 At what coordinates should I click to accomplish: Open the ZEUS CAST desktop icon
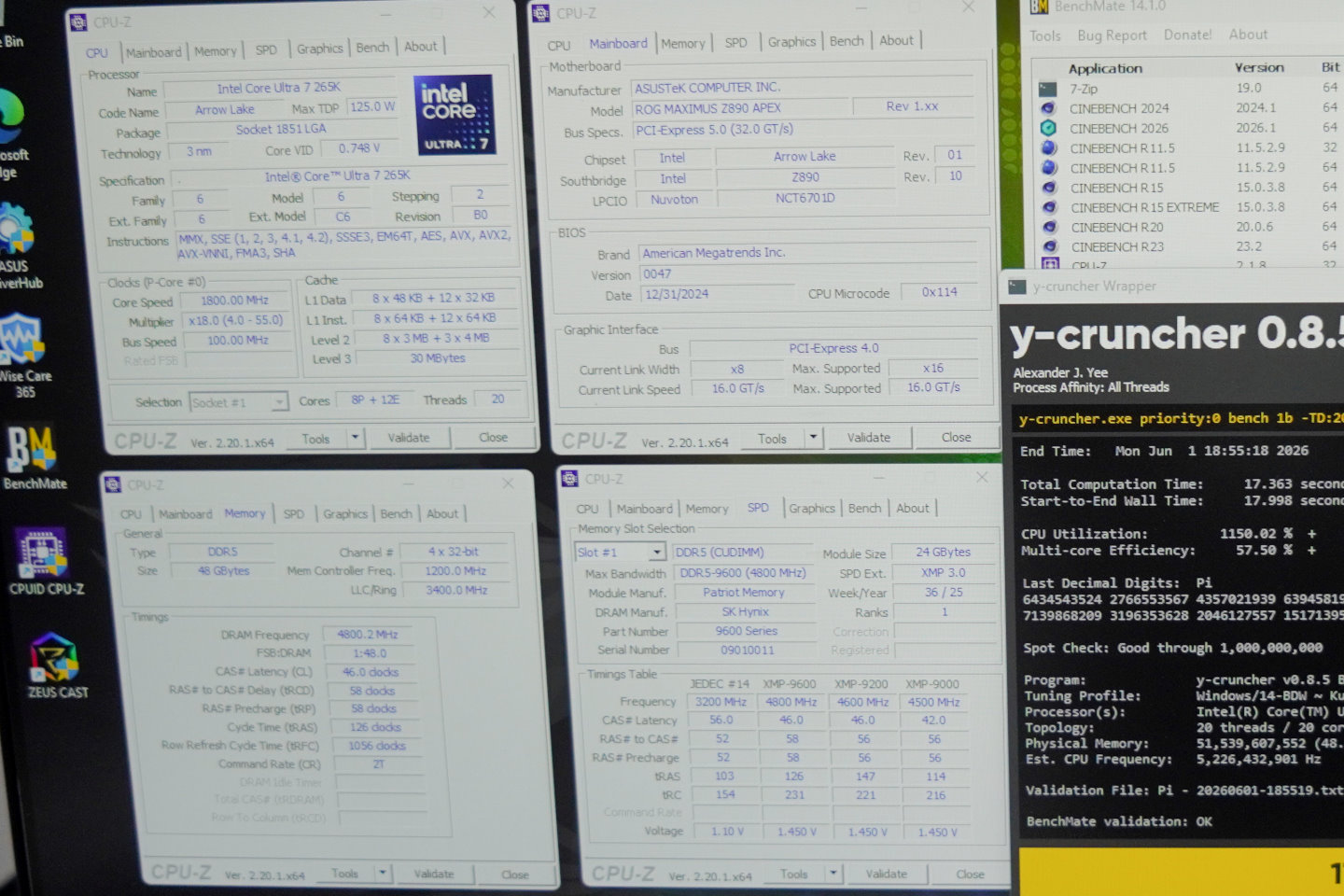coord(53,657)
